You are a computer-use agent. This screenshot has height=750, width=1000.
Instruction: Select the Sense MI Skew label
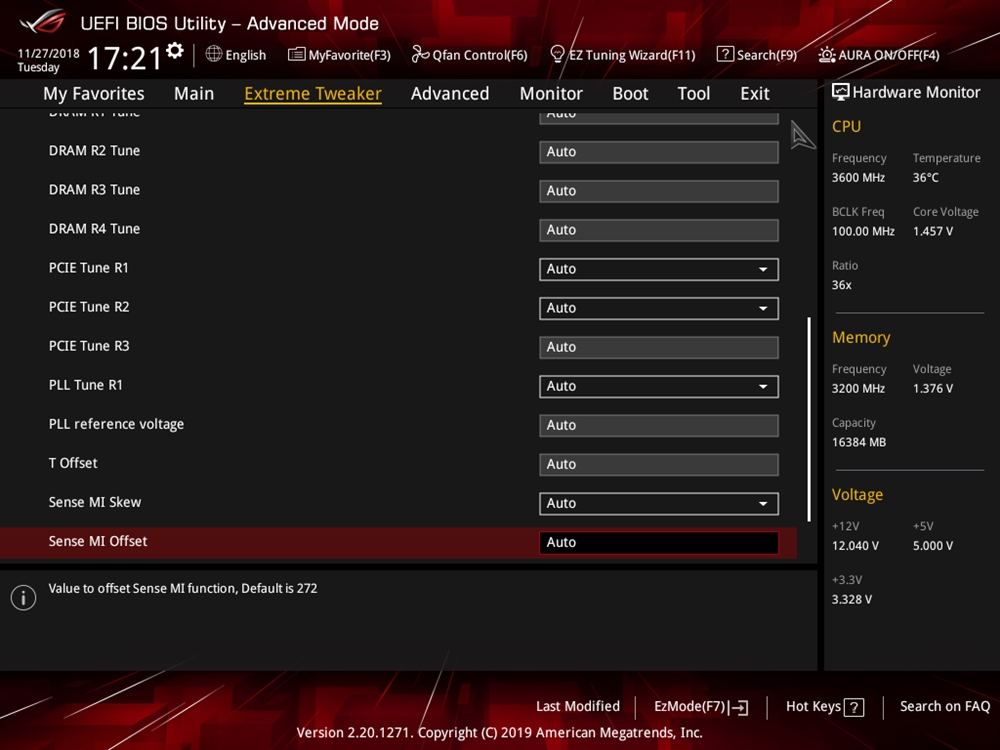pyautogui.click(x=95, y=502)
